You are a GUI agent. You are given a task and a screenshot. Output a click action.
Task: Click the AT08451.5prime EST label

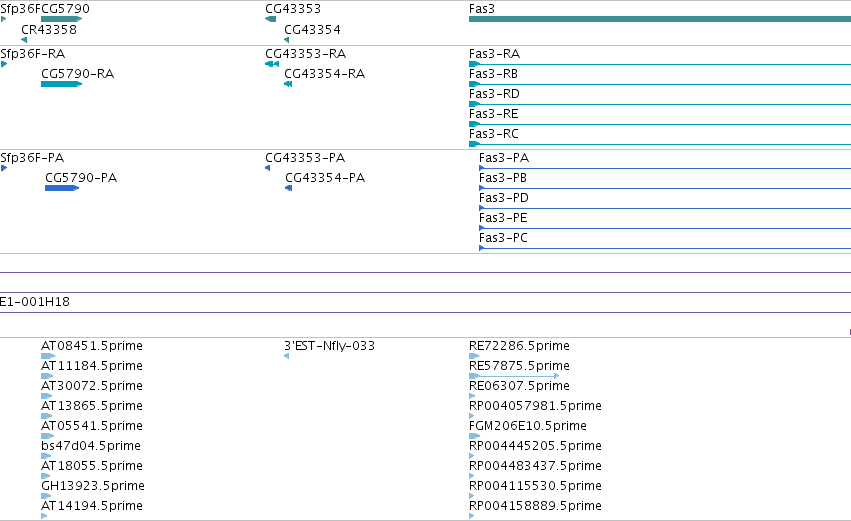click(x=92, y=346)
